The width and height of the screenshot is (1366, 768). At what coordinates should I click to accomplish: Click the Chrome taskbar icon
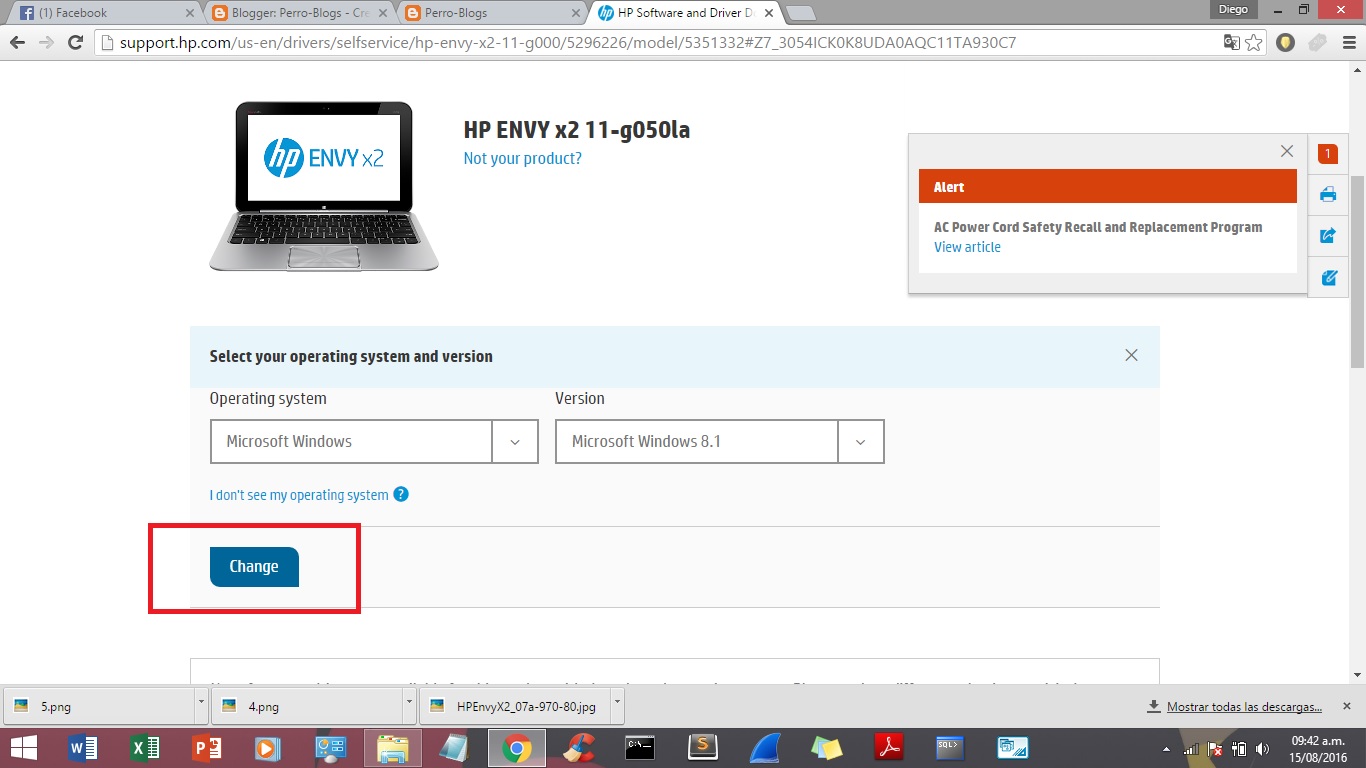pos(516,748)
